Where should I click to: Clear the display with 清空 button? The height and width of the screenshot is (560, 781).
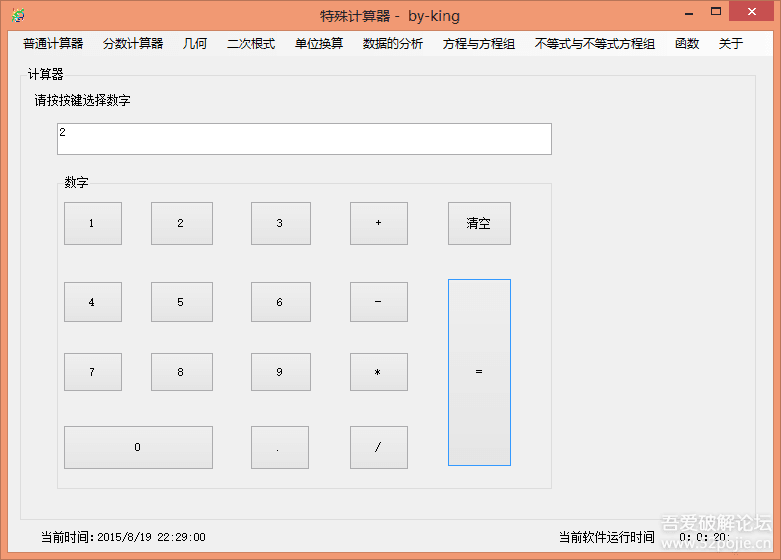[x=479, y=223]
